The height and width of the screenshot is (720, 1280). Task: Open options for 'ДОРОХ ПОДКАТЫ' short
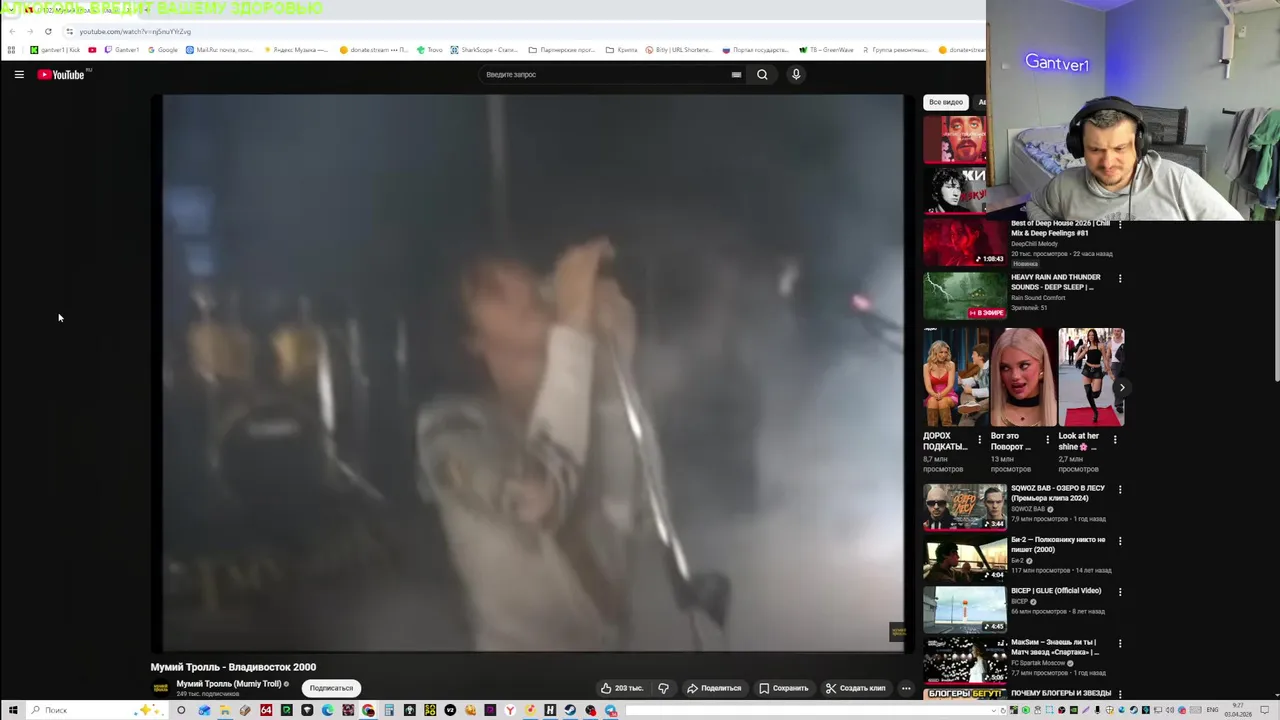pyautogui.click(x=979, y=439)
